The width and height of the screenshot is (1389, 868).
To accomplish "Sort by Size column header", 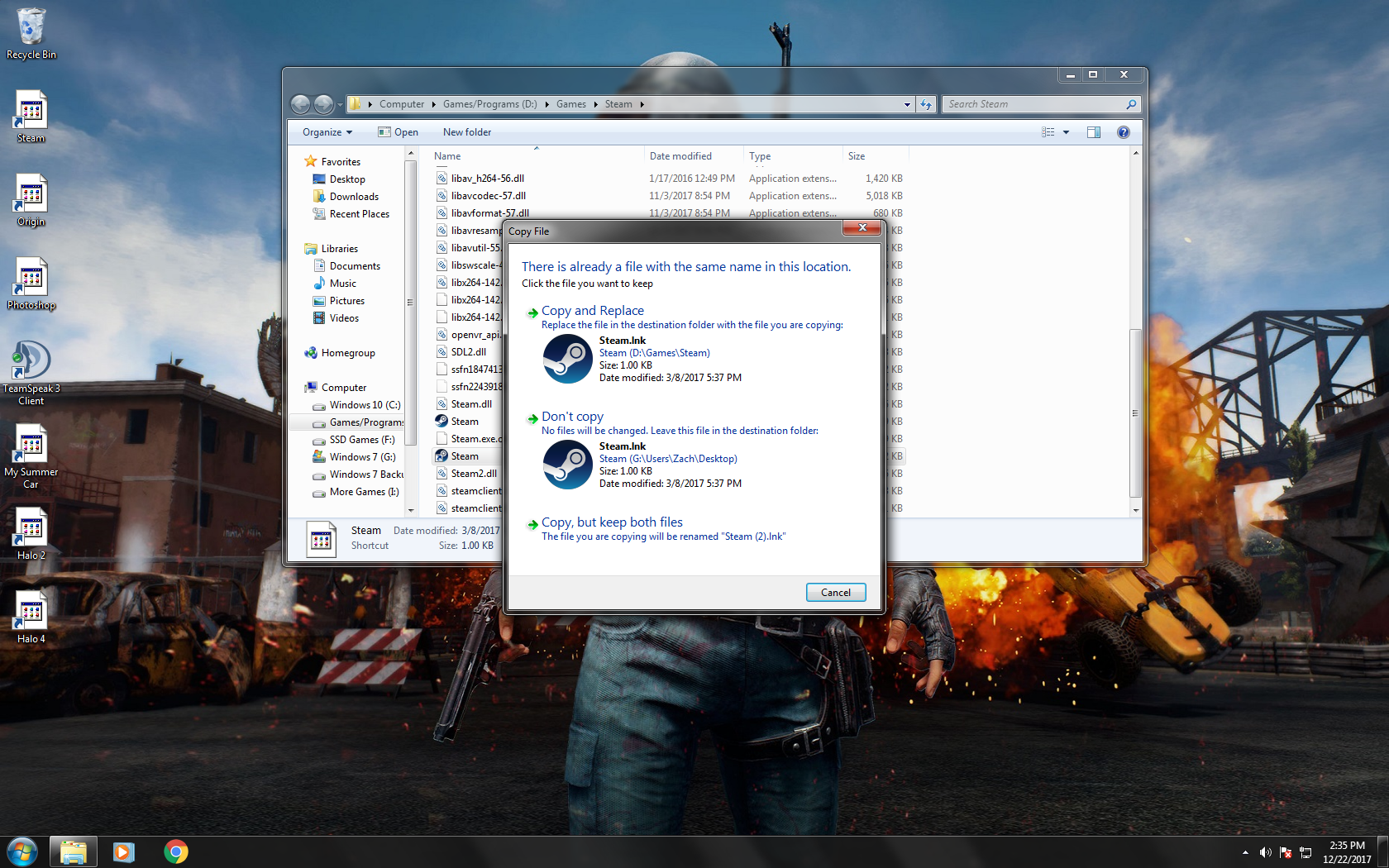I will pyautogui.click(x=876, y=156).
